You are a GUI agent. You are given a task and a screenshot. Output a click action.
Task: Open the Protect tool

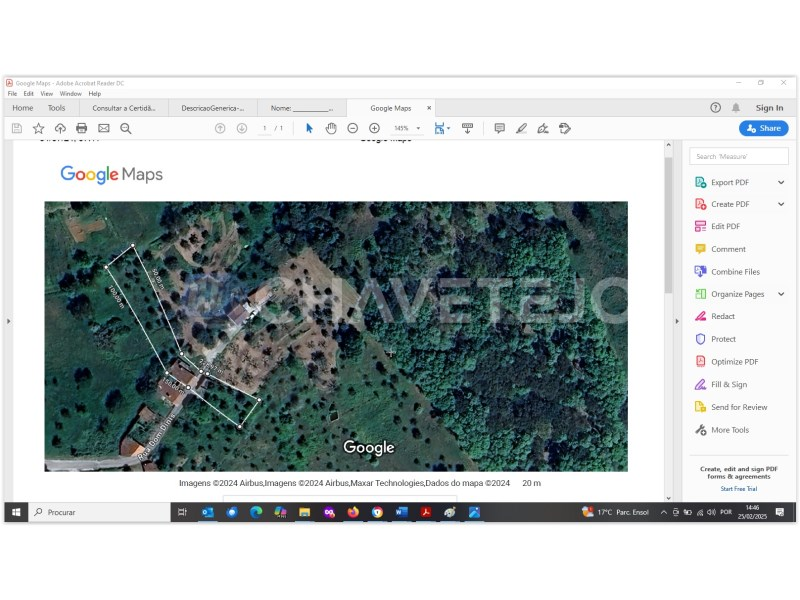[723, 339]
